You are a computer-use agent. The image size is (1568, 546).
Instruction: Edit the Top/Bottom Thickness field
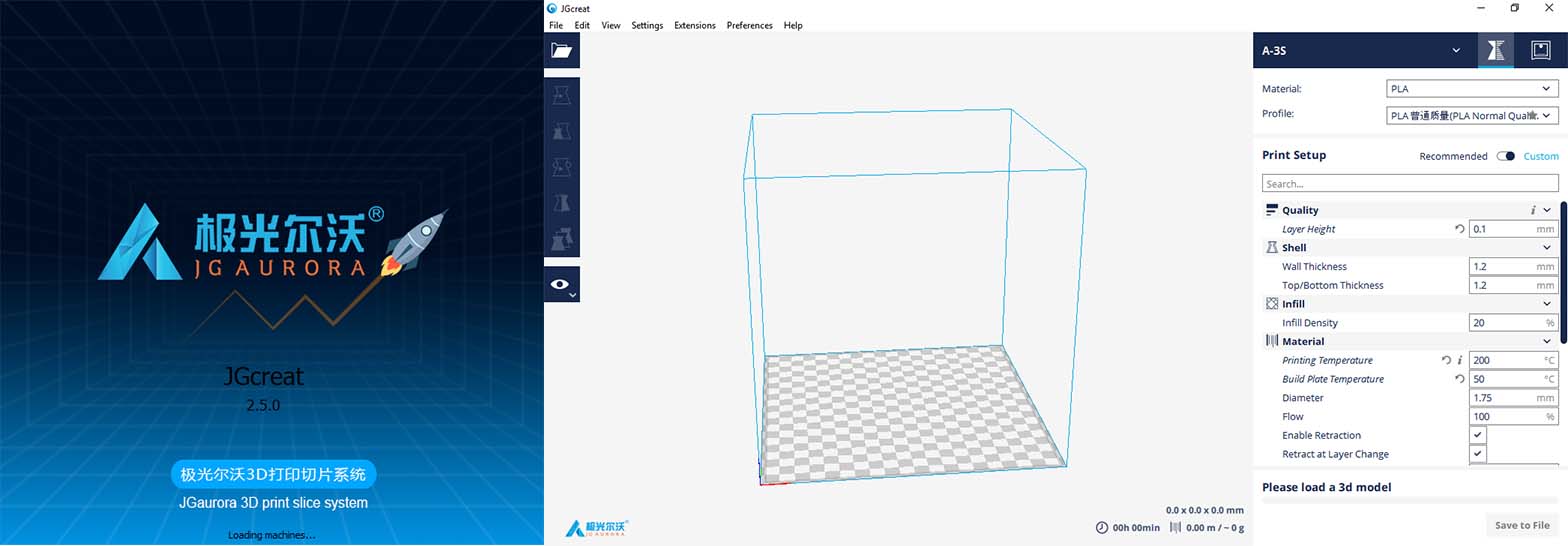1514,285
